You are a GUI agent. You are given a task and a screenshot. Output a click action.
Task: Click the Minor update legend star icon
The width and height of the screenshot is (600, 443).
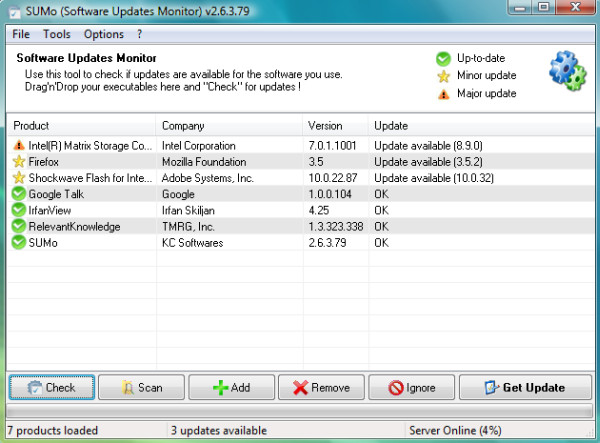click(x=443, y=76)
